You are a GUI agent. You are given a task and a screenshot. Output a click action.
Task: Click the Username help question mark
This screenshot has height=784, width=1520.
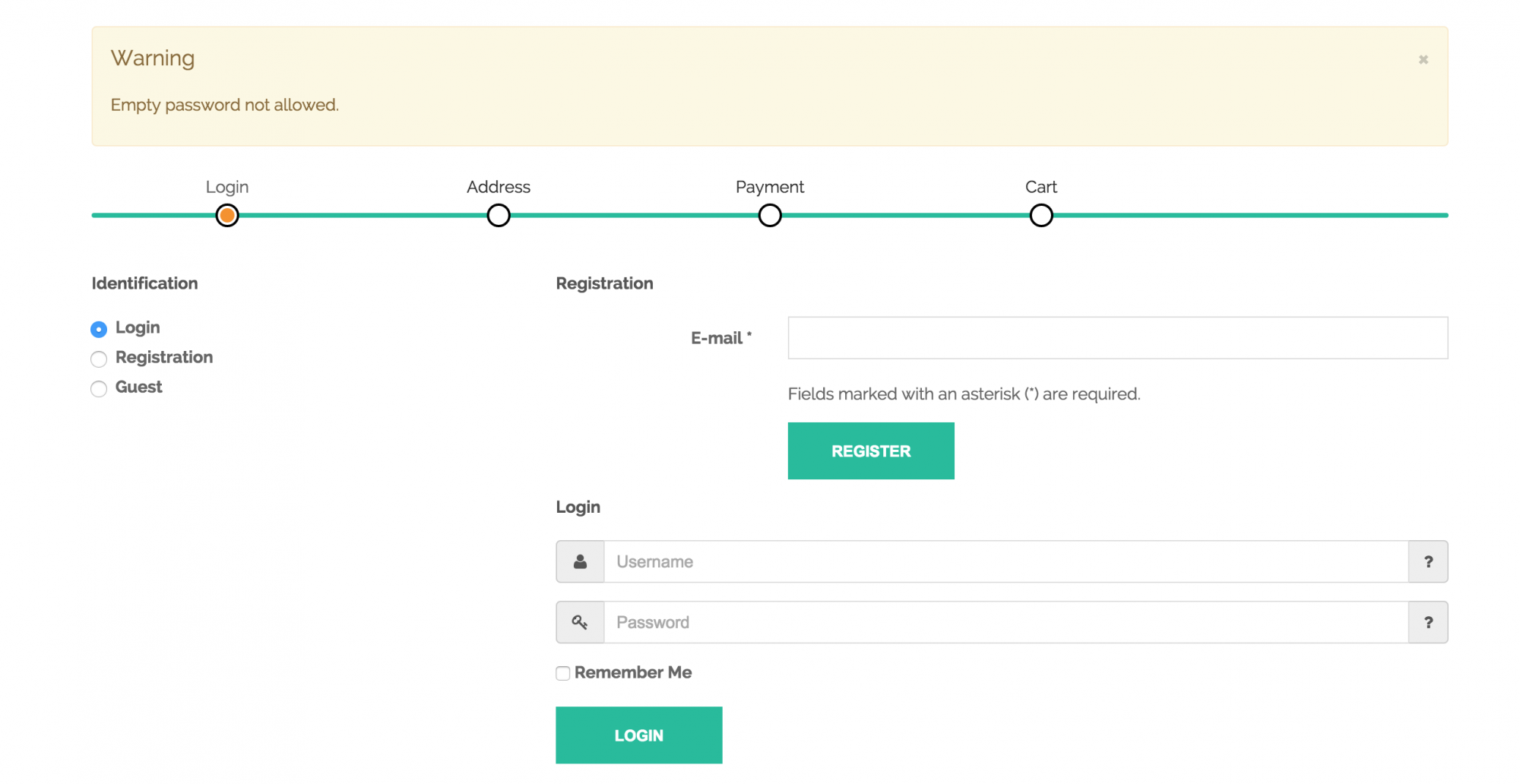[x=1428, y=561]
